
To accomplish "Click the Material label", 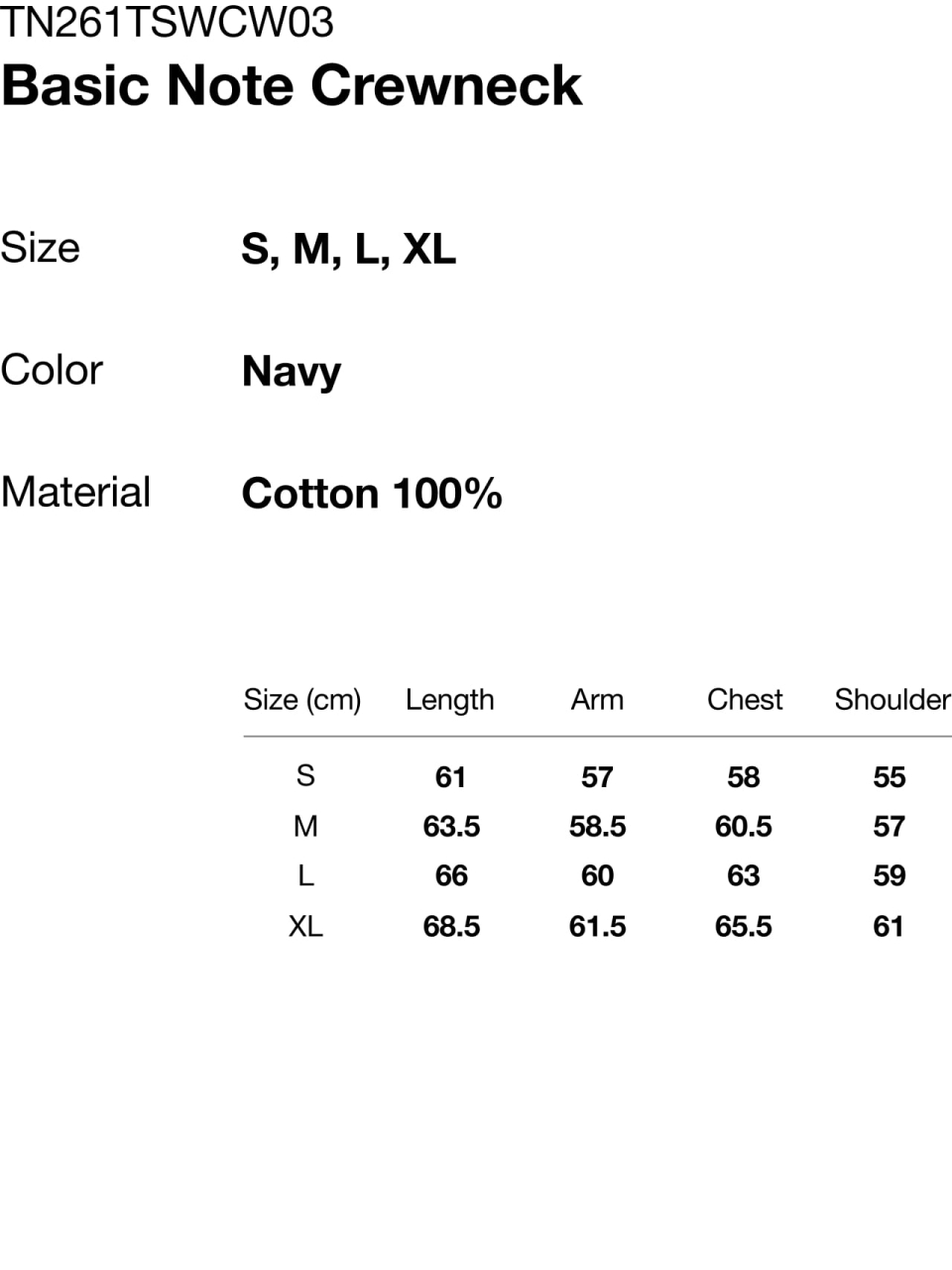I will click(75, 493).
